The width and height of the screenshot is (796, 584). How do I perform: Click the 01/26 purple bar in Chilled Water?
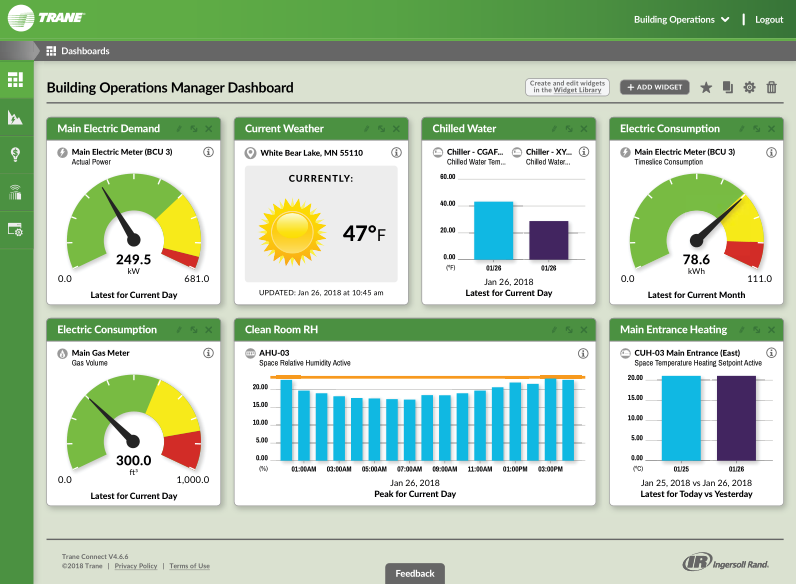[548, 240]
